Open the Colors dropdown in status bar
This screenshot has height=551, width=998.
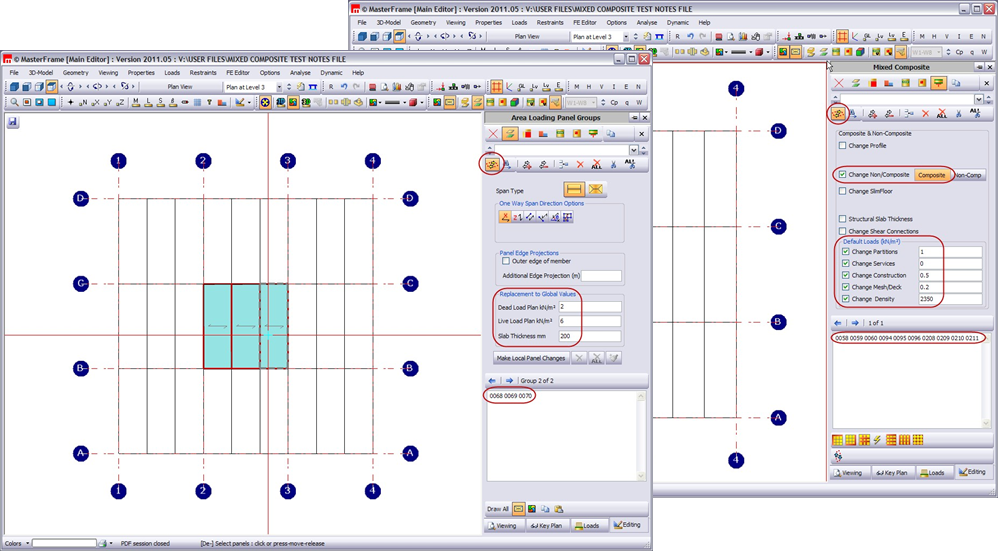(26, 543)
